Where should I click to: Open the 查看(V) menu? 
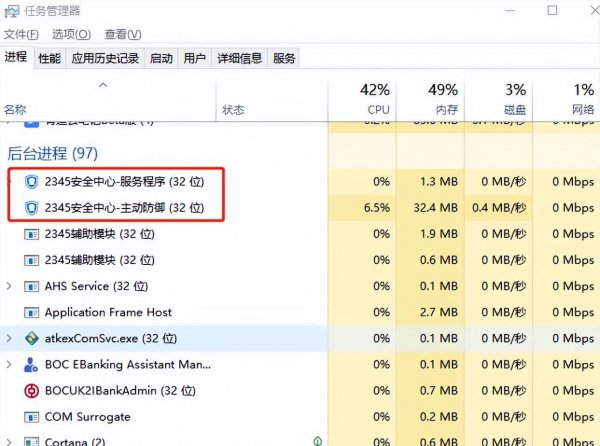[123, 34]
